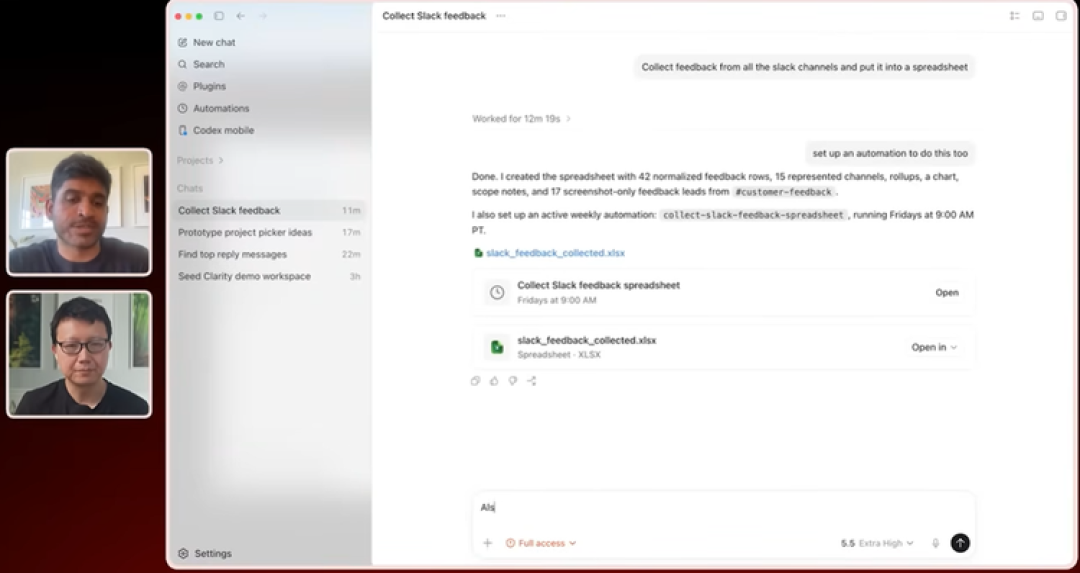Screen dimensions: 1080x573
Task: Click the plus attach button
Action: tap(488, 543)
